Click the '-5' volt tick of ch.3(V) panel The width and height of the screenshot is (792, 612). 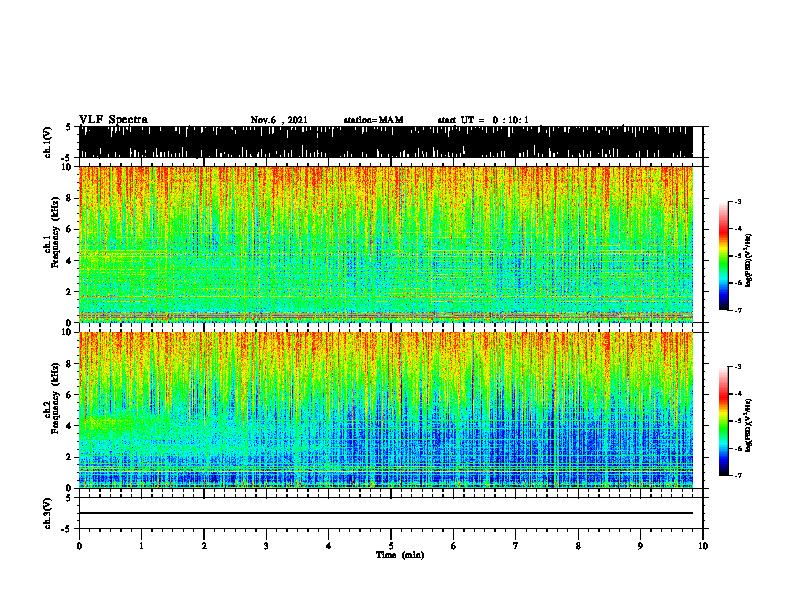[x=67, y=529]
